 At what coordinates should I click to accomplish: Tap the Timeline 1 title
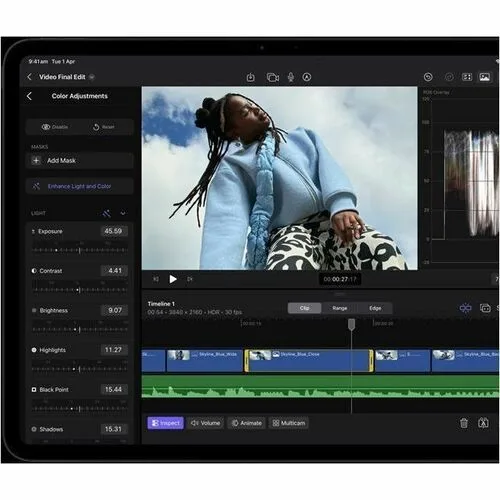tap(161, 304)
